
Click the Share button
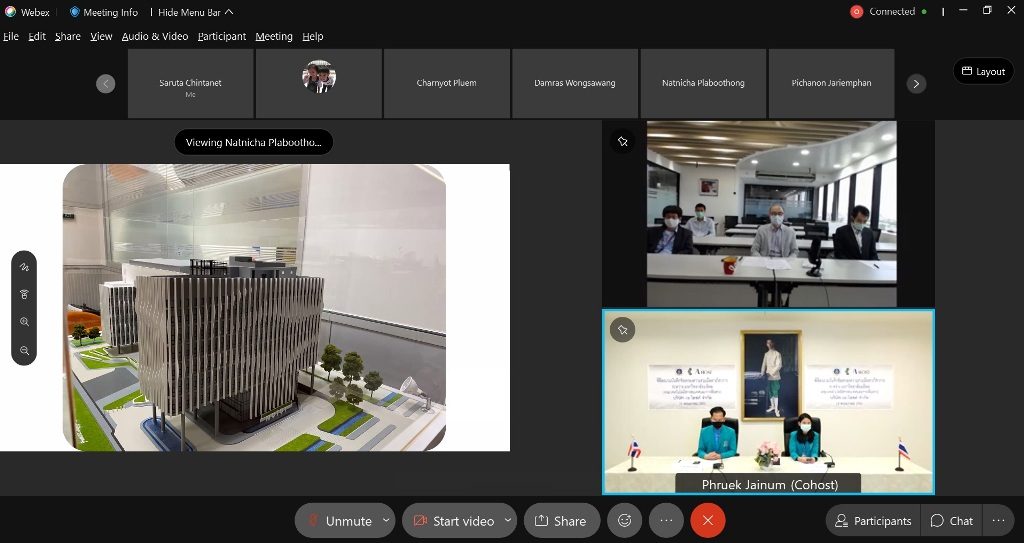(x=561, y=521)
